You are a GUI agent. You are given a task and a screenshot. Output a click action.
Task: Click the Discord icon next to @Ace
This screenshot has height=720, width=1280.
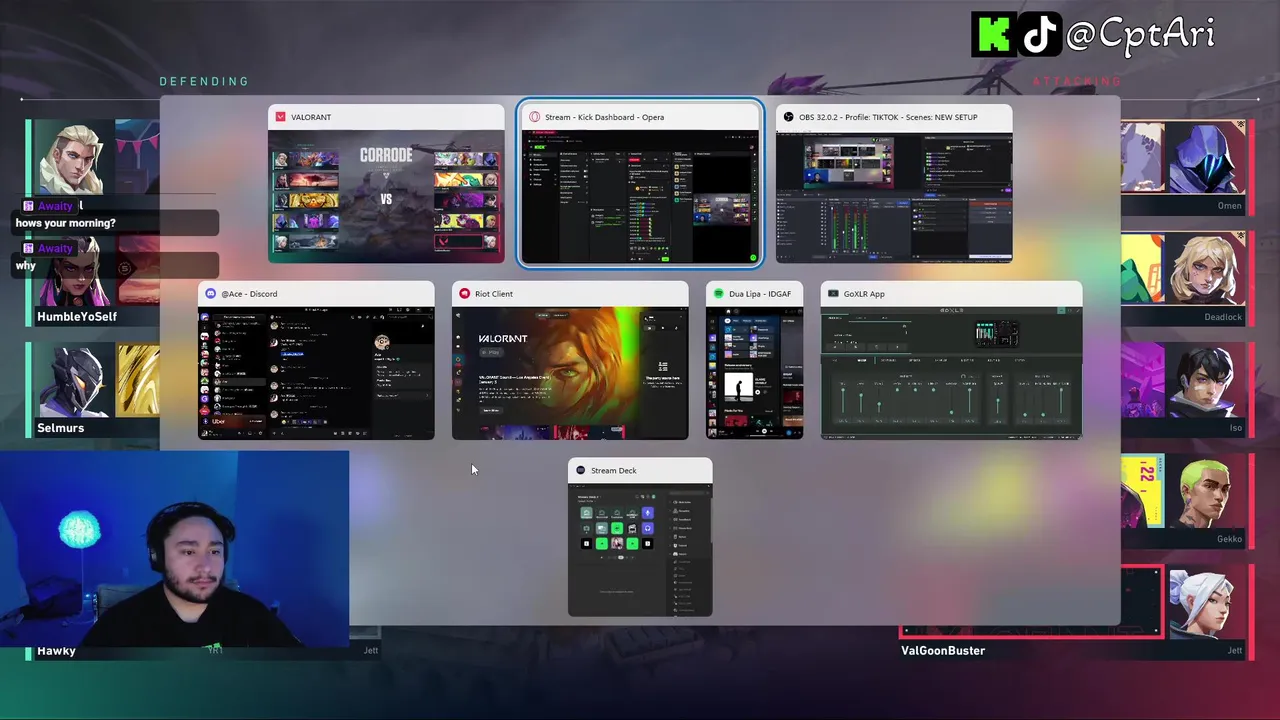[211, 294]
